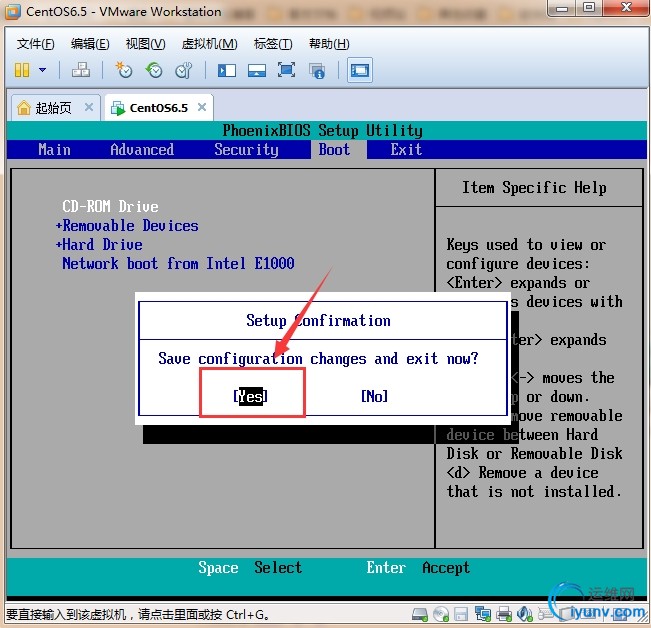651x628 pixels.
Task: Select the Exit BIOS menu
Action: coord(406,149)
